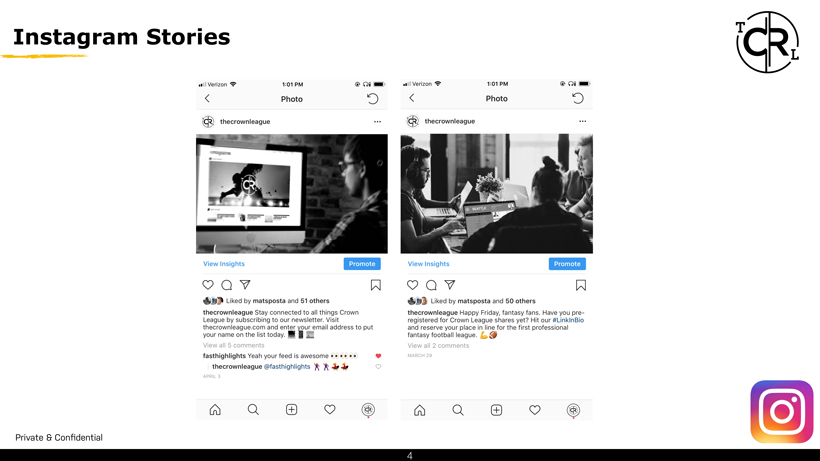820x461 pixels.
Task: Click Promote button on left post
Action: click(362, 264)
